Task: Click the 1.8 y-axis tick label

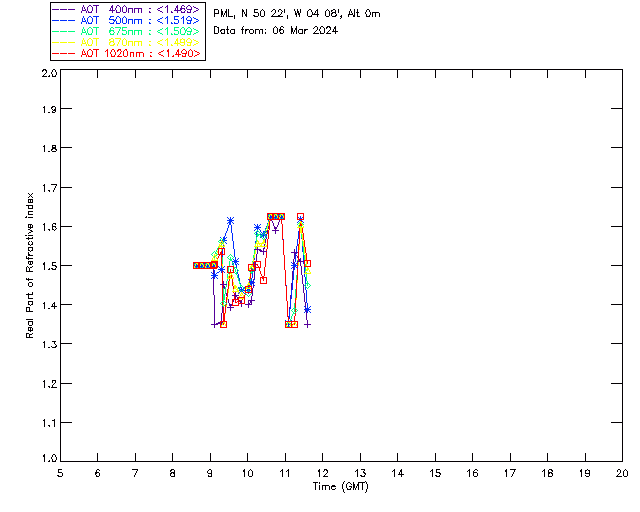Action: tap(49, 148)
